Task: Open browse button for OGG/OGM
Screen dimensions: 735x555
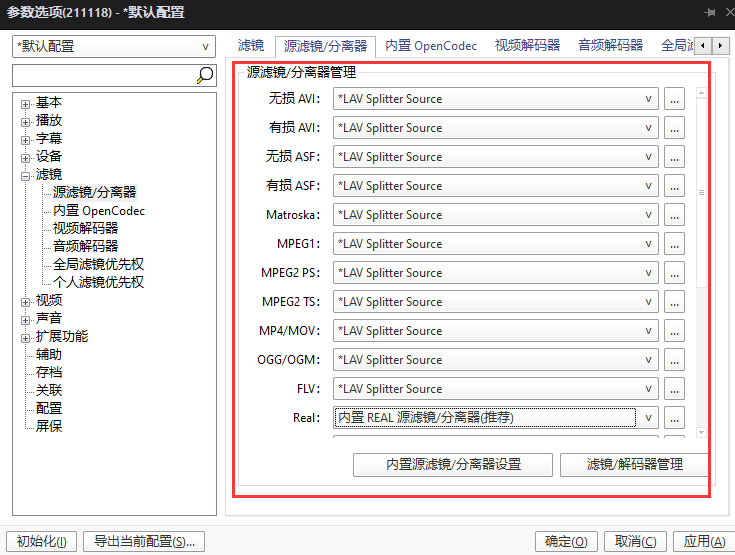Action: coord(675,360)
